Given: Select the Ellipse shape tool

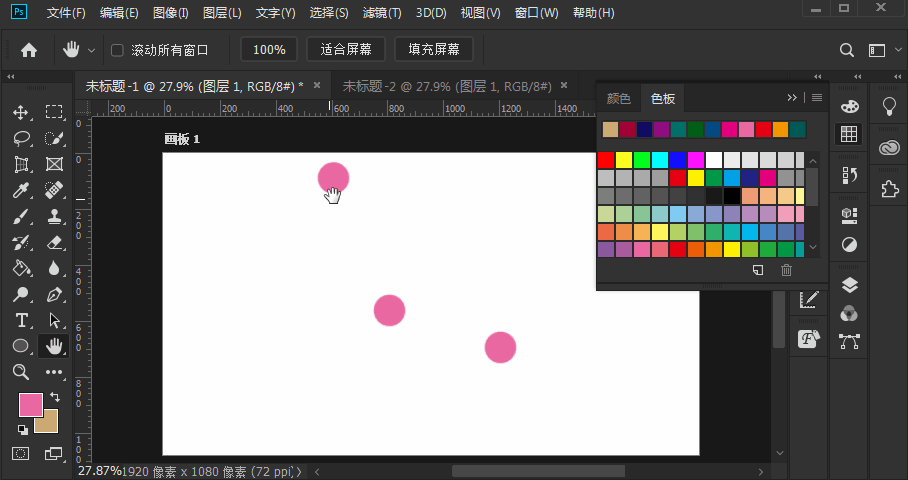Looking at the screenshot, I should pos(21,346).
